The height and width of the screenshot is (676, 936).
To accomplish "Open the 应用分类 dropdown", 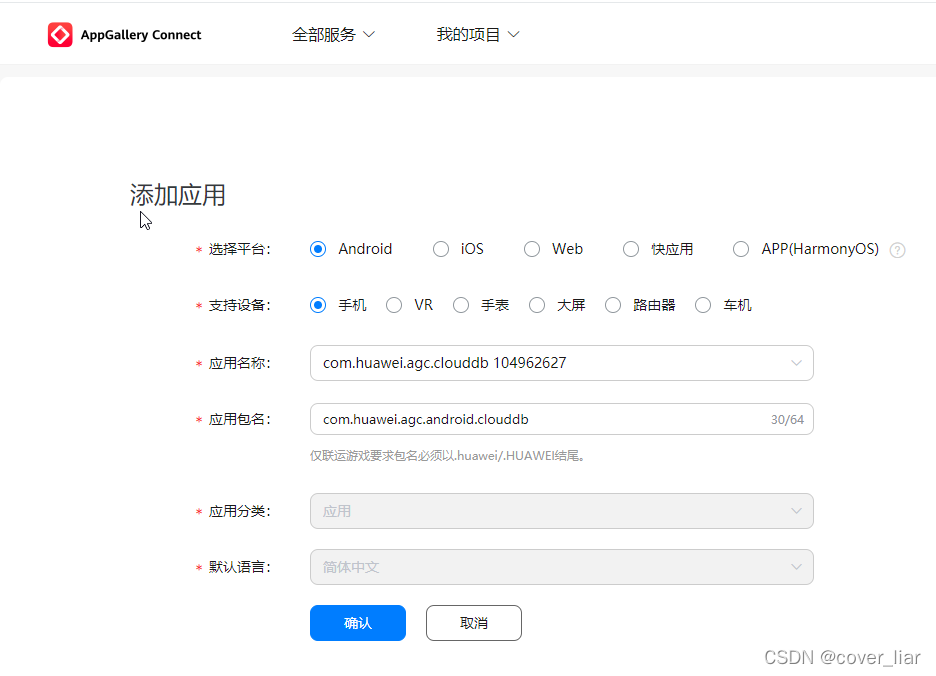I will pyautogui.click(x=562, y=511).
